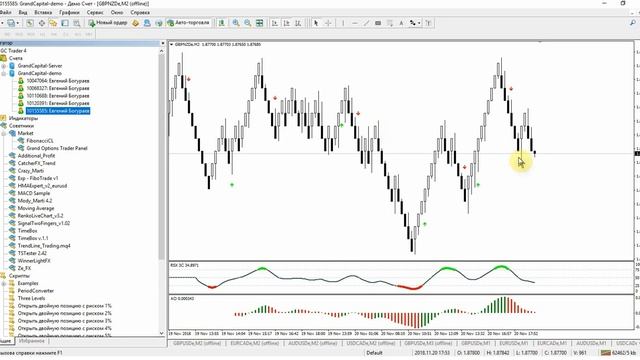Viewport: 640px width, 360px height.
Task: Open the Data Window toolbar icon
Action: pos(42,23)
